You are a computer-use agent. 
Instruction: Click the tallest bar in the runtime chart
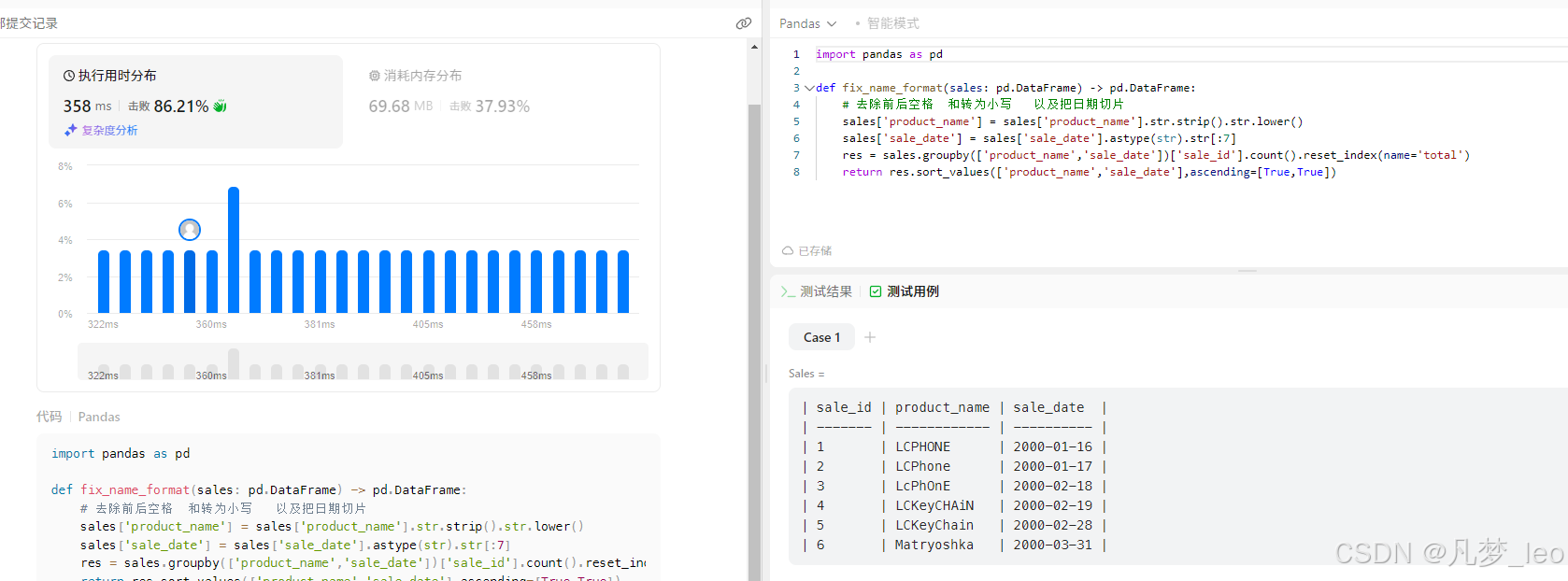[x=234, y=249]
